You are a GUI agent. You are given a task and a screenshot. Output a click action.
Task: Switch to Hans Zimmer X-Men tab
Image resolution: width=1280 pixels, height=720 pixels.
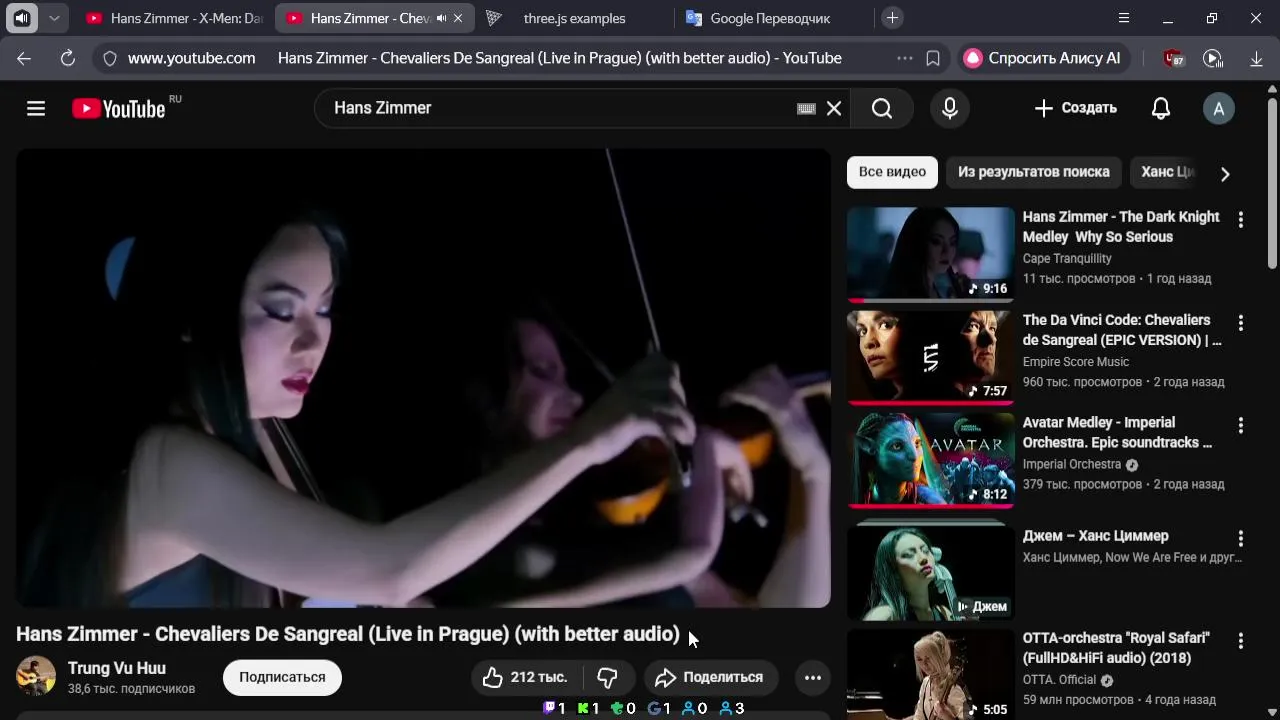click(174, 18)
